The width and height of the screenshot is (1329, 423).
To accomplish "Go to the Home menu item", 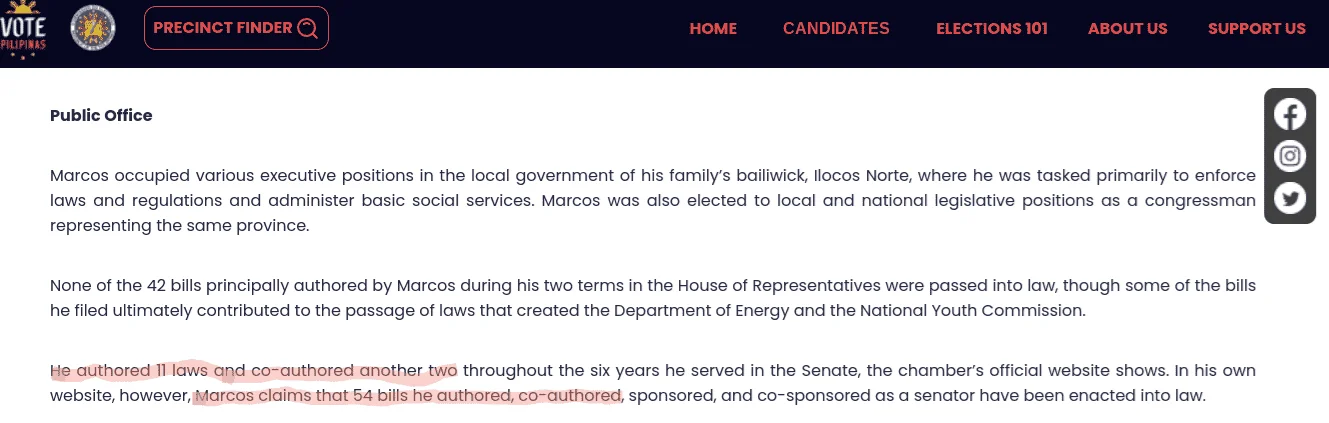I will tap(713, 29).
